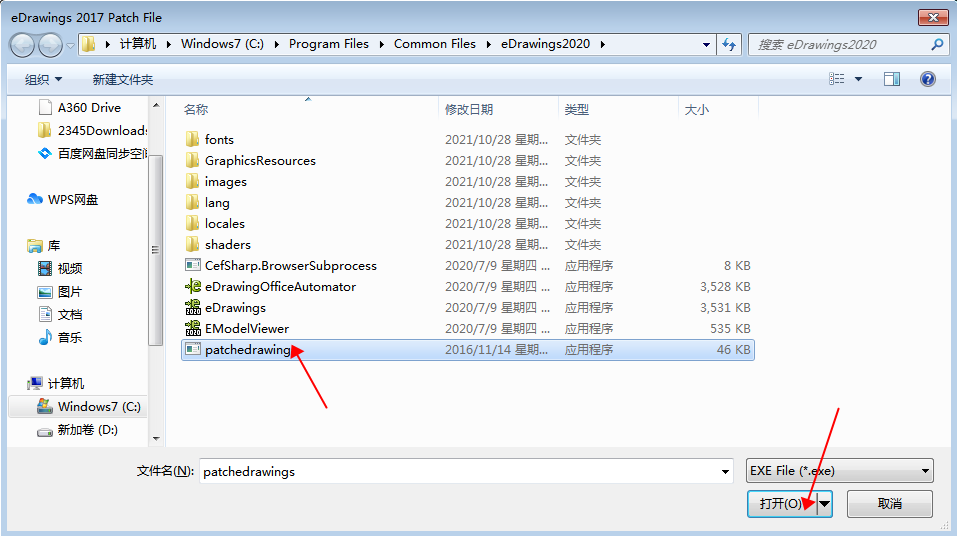Select the EModelViewer application icon

coord(193,328)
